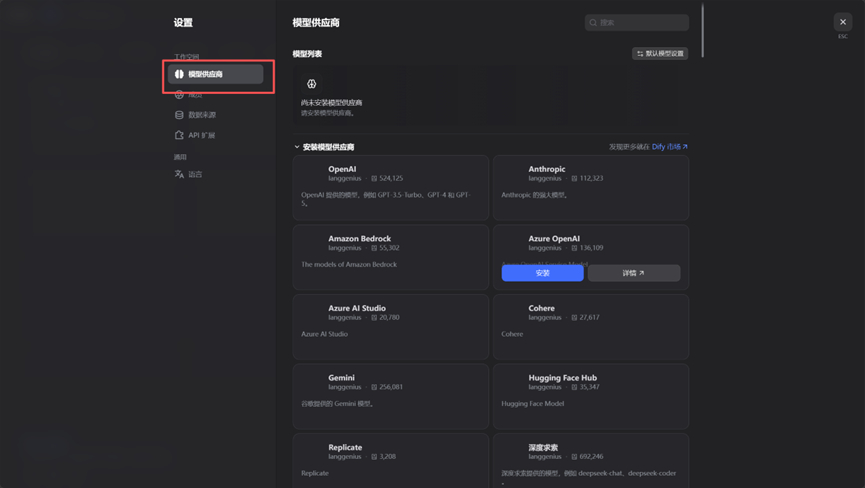Click the database icon beside 数据来源

click(x=179, y=115)
